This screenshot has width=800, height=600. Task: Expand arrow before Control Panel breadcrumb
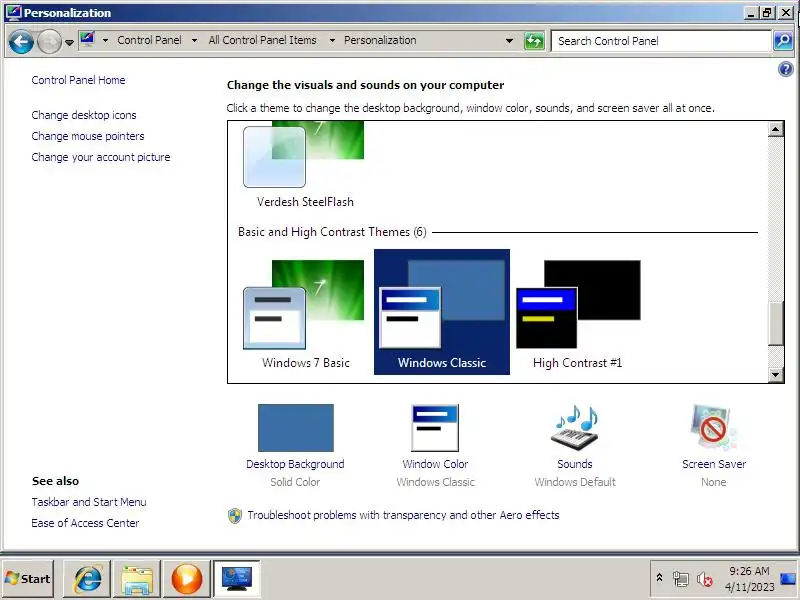tap(105, 40)
